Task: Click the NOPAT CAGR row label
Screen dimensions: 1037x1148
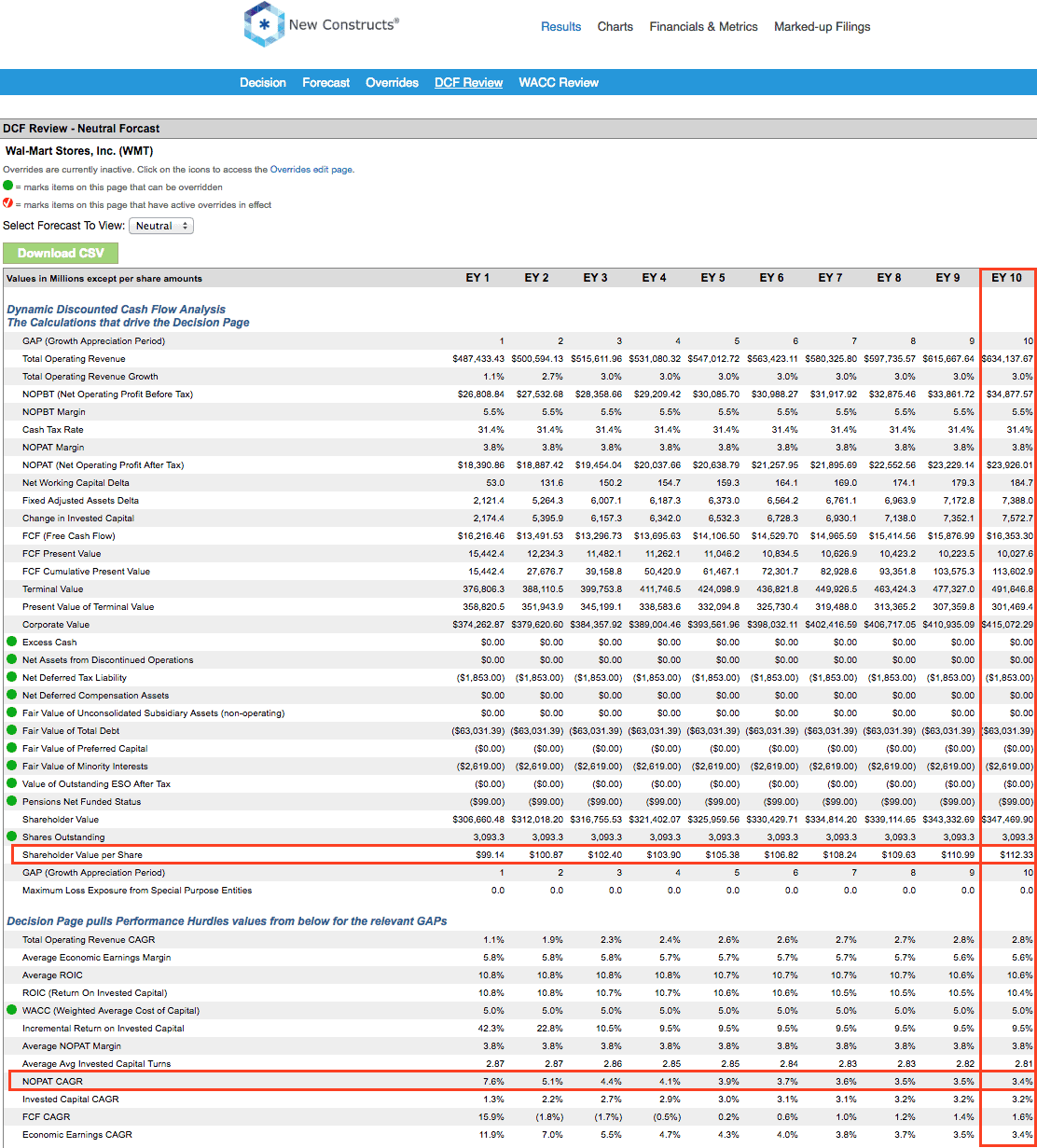Action: (53, 1082)
